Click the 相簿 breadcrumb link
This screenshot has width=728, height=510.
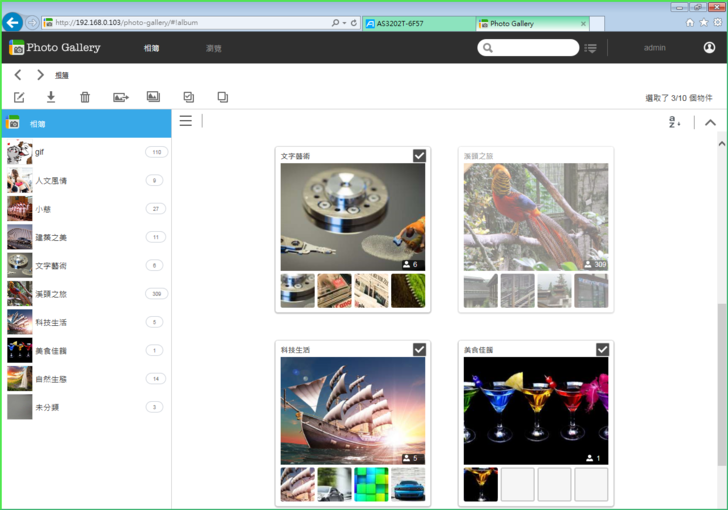pyautogui.click(x=62, y=75)
